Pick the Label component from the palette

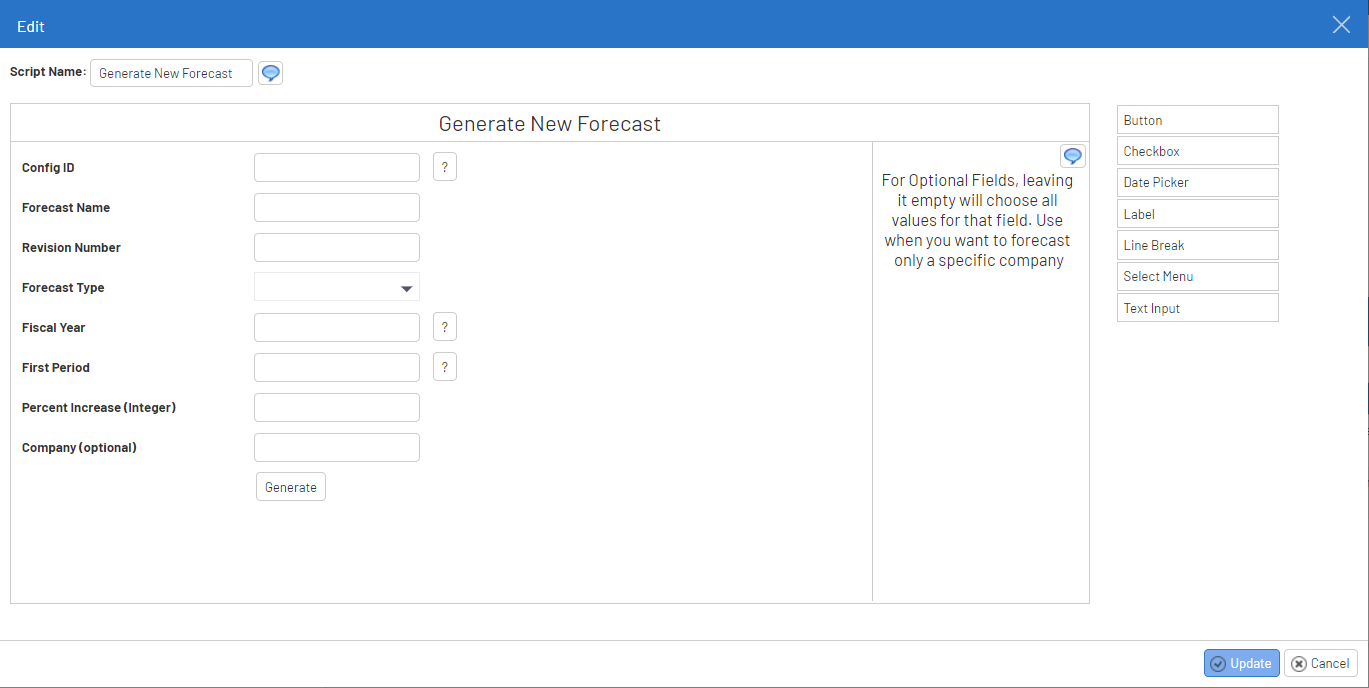tap(1197, 214)
